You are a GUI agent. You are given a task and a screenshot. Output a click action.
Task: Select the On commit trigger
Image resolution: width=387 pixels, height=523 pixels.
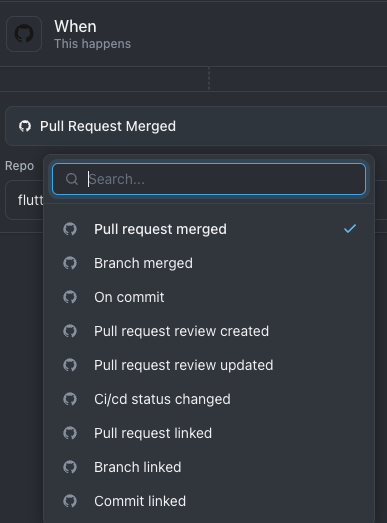tap(209, 297)
